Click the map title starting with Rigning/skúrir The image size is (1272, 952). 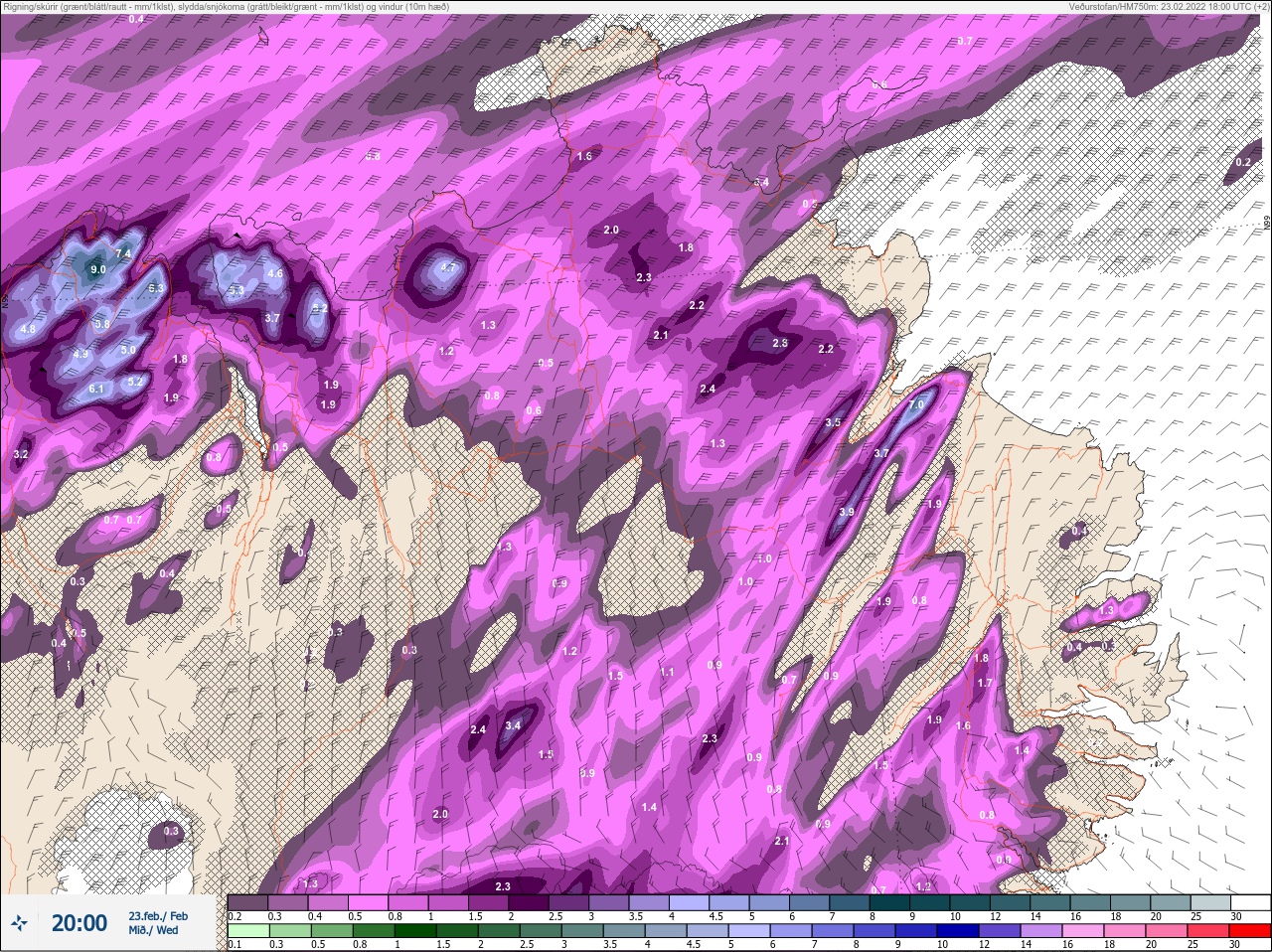pyautogui.click(x=227, y=6)
